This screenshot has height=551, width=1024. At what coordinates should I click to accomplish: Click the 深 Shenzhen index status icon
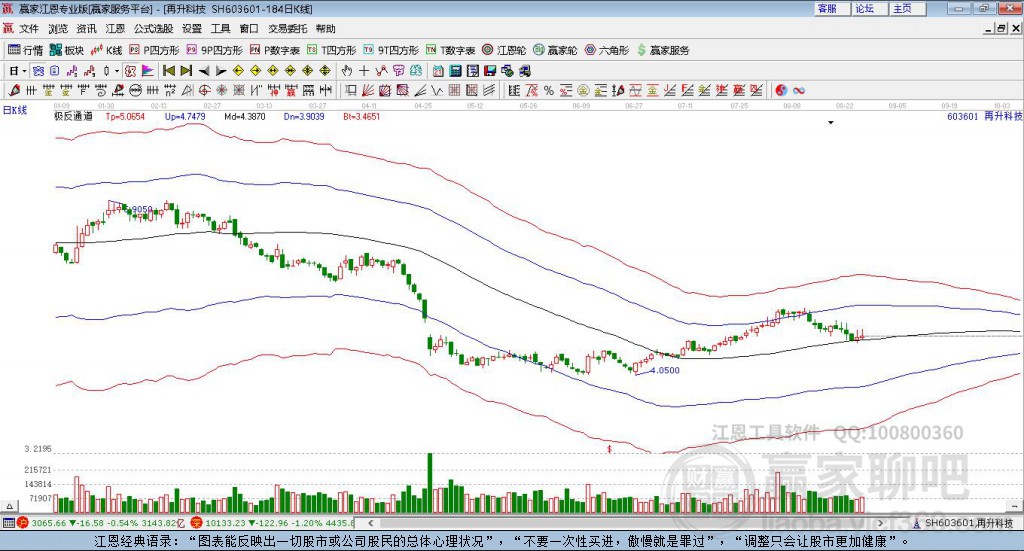click(197, 523)
